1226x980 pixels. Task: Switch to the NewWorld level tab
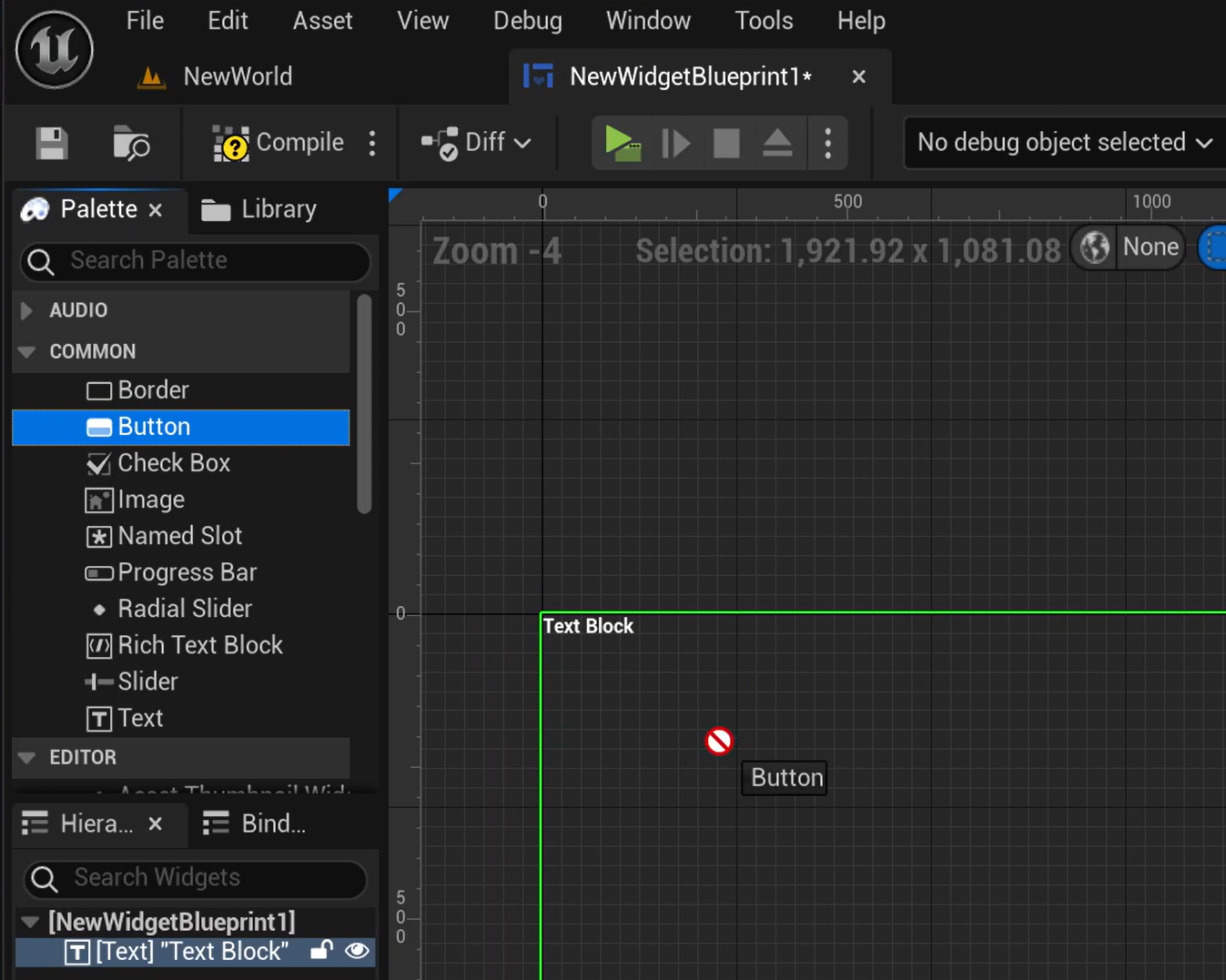click(x=216, y=76)
